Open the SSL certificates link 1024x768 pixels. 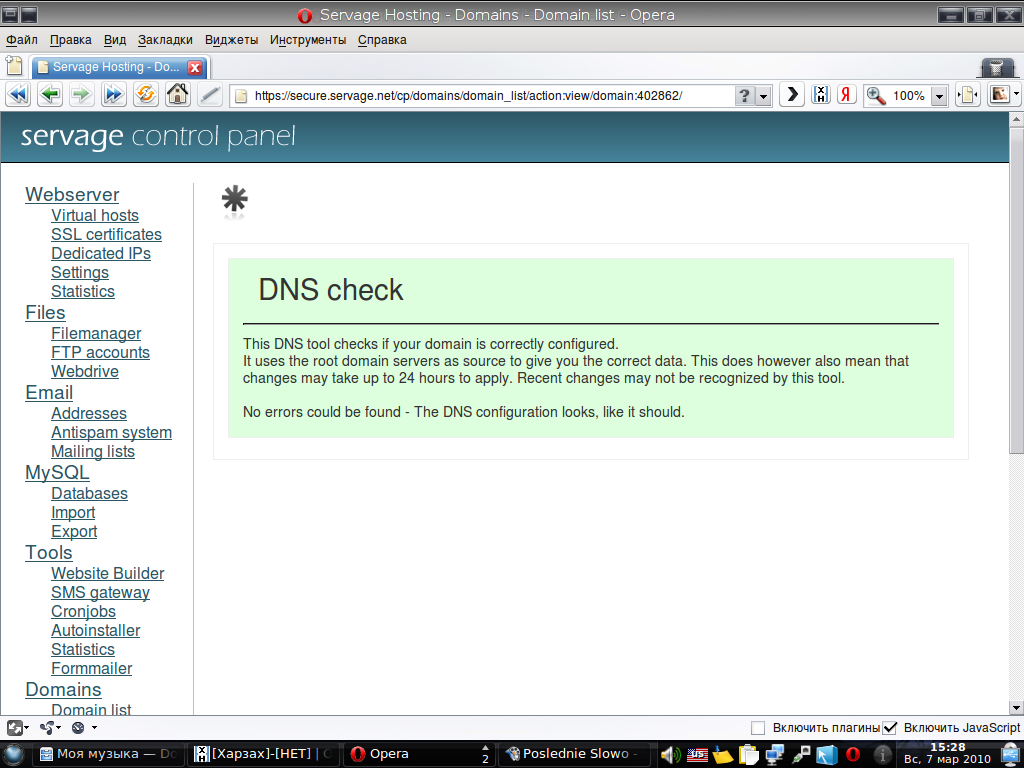pos(106,234)
